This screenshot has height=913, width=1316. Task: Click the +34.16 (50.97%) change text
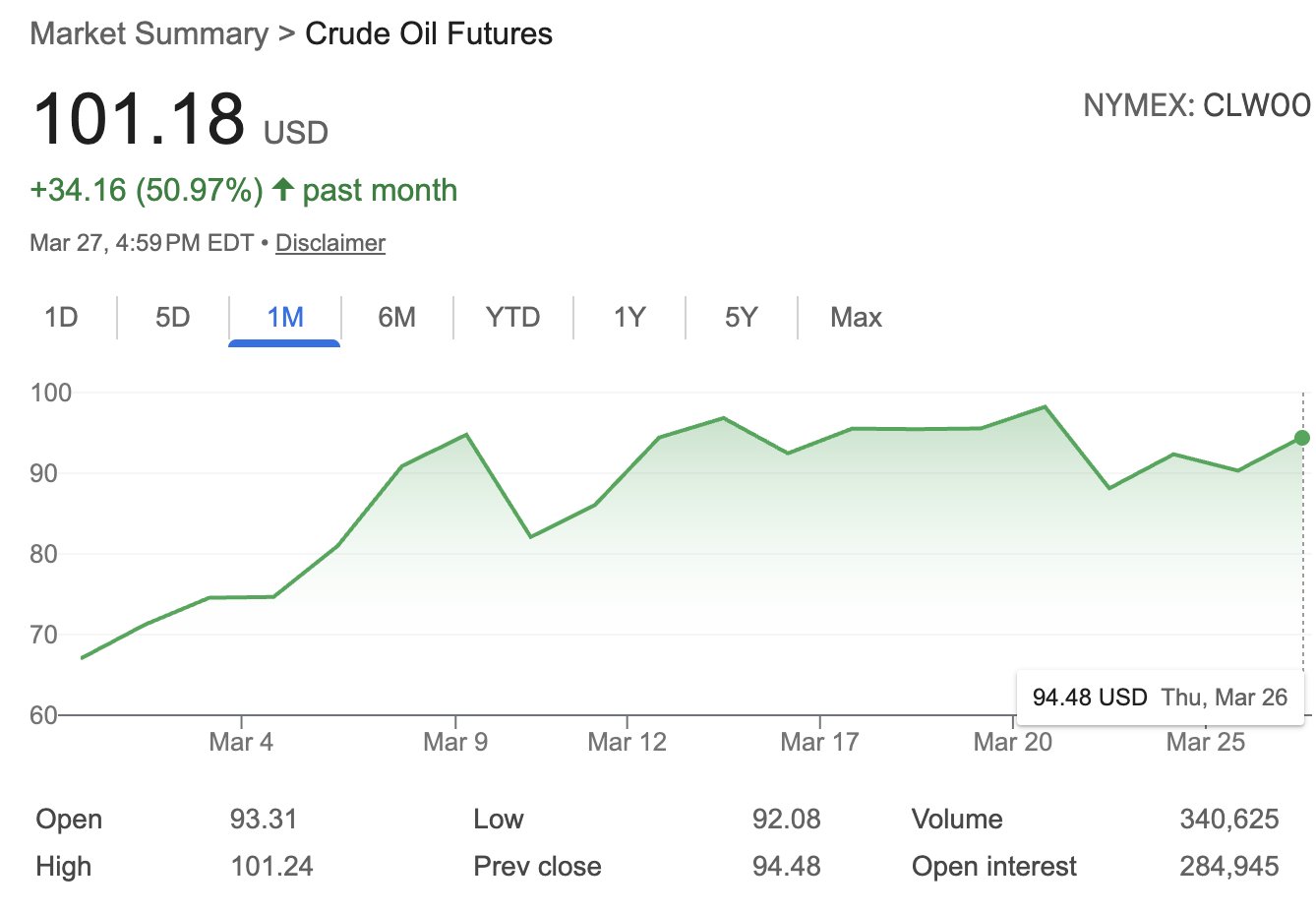coord(147,190)
